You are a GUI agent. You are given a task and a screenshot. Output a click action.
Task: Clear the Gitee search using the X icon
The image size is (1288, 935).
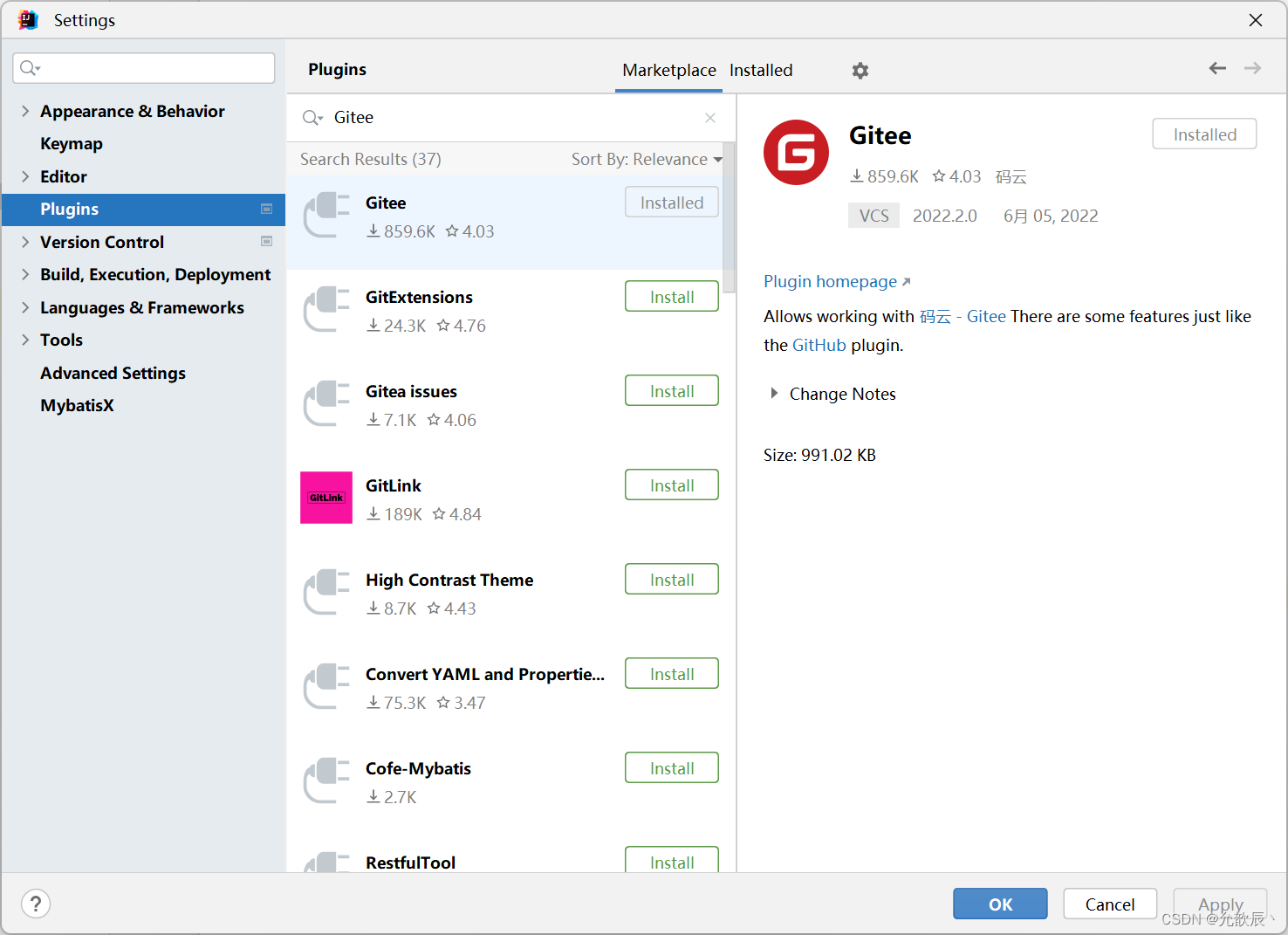pos(709,118)
